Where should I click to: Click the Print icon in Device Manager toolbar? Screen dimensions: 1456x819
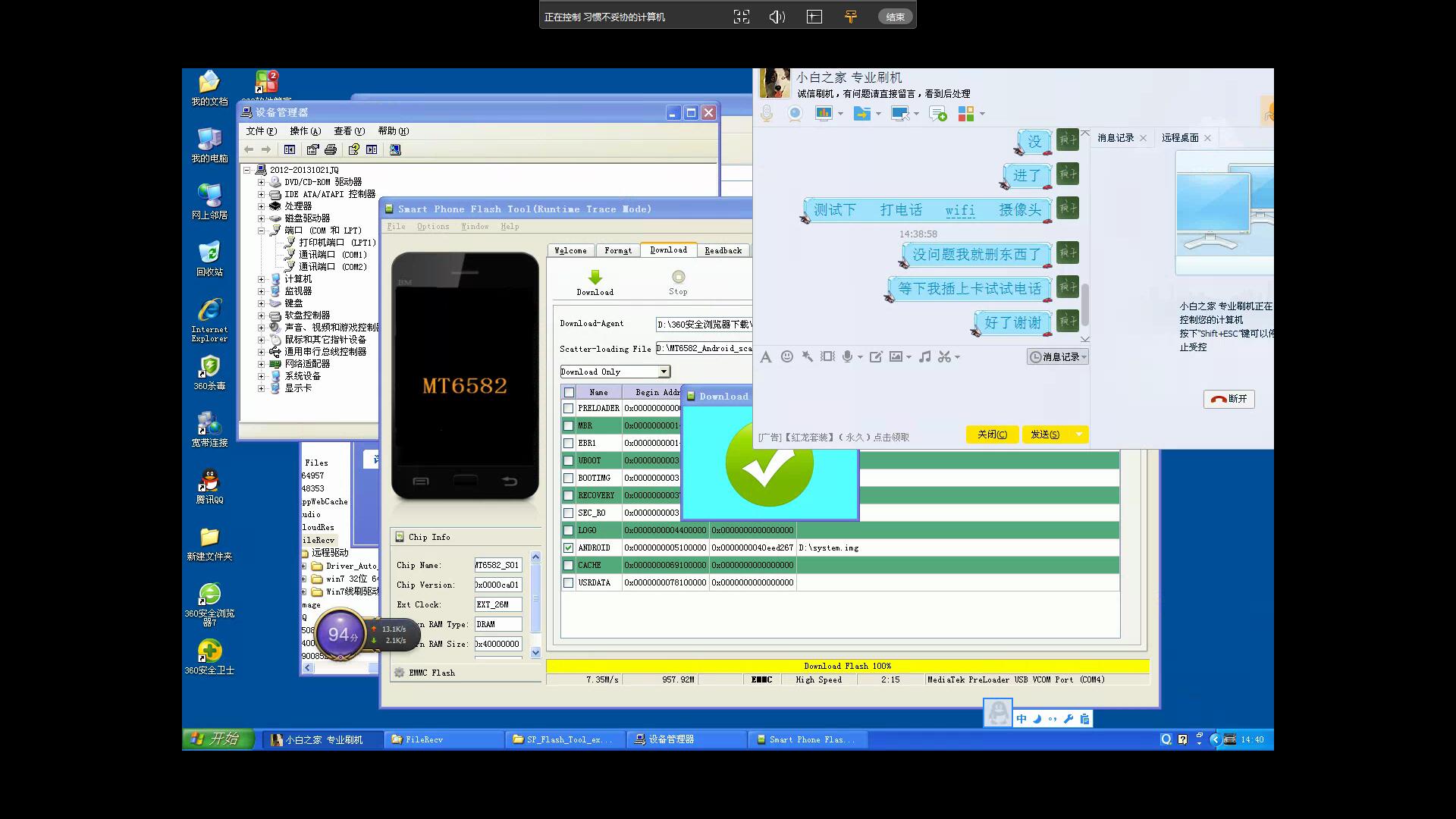pos(331,149)
